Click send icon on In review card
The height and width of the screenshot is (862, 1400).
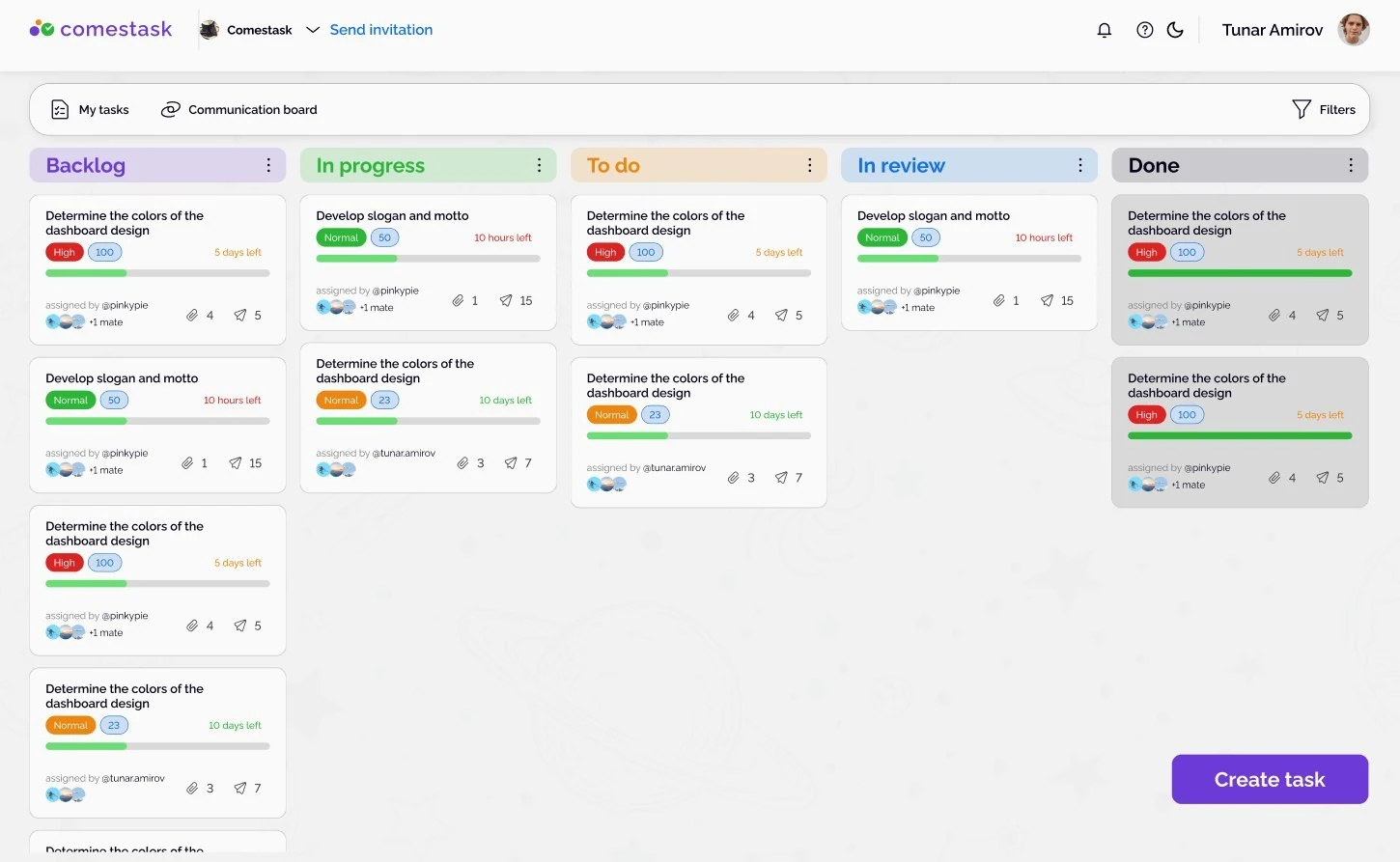coord(1047,300)
